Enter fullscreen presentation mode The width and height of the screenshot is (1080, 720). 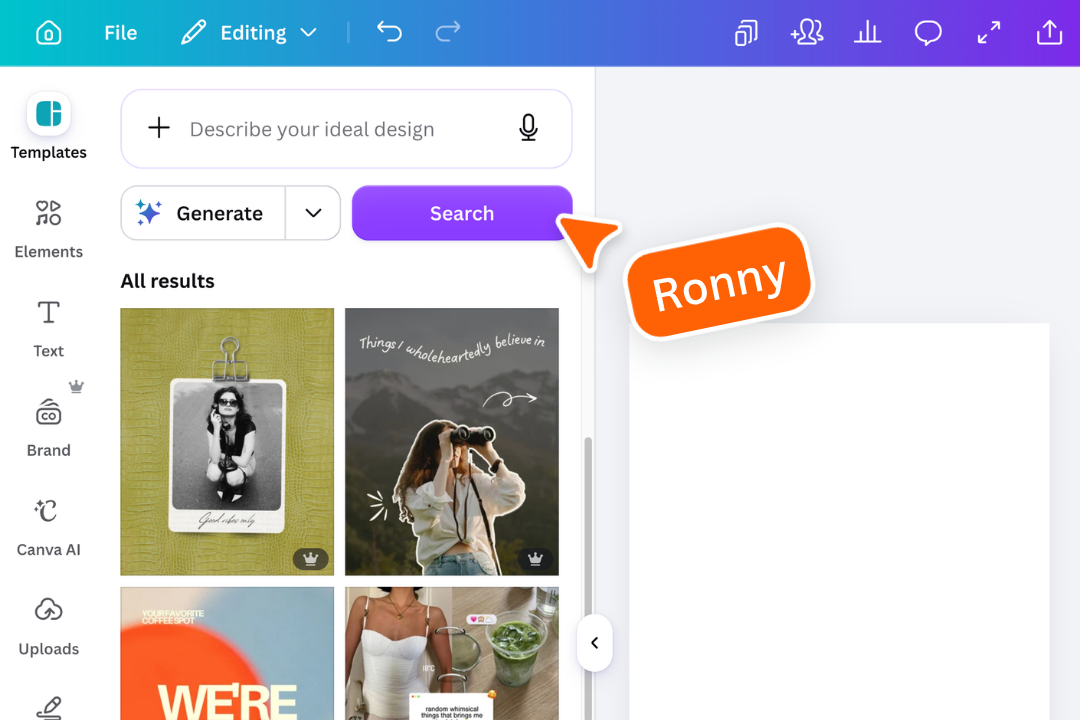tap(988, 32)
